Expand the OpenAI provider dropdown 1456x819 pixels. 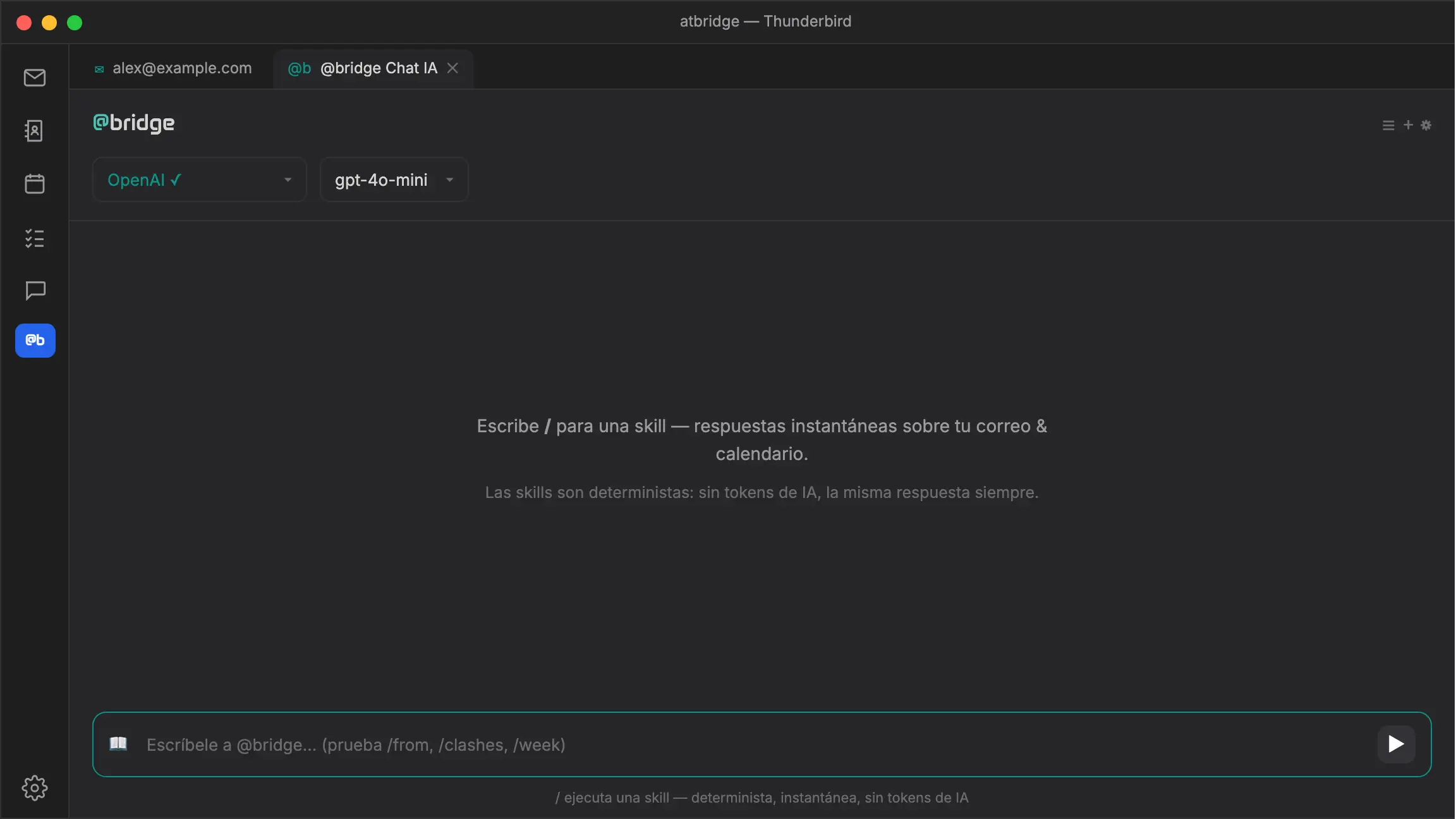point(200,179)
